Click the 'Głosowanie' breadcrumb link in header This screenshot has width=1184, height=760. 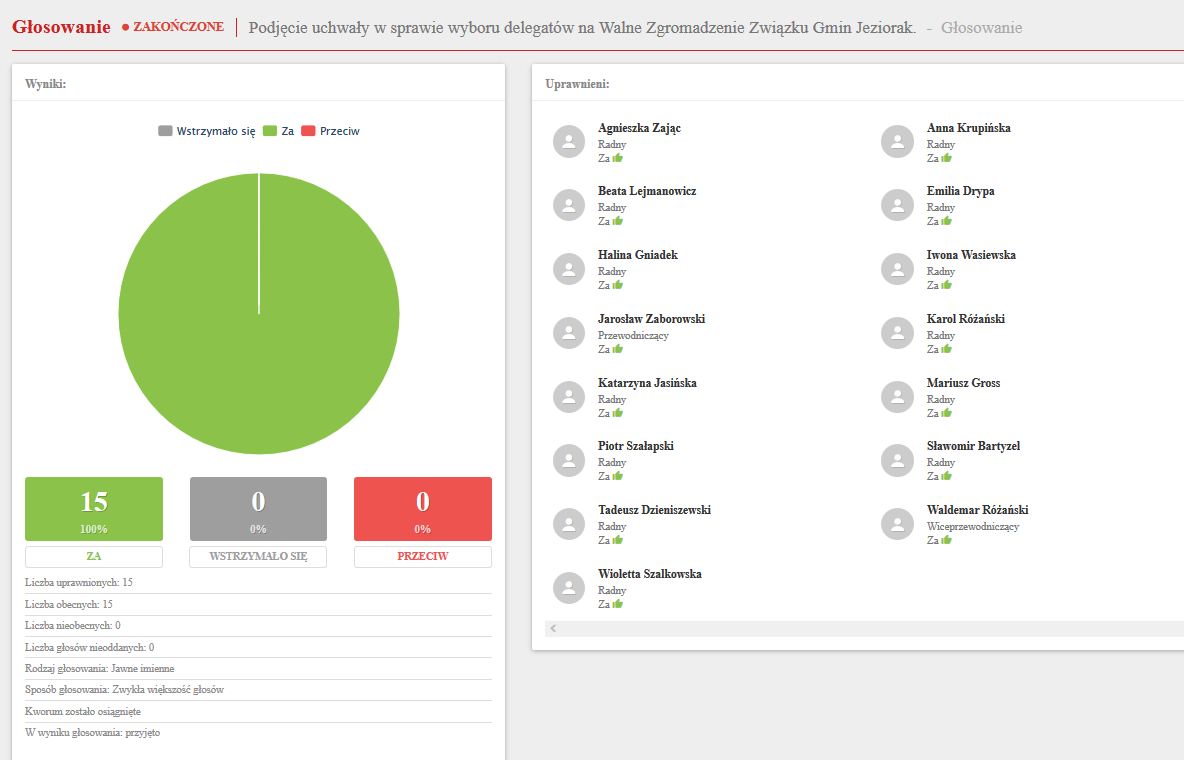pos(981,28)
